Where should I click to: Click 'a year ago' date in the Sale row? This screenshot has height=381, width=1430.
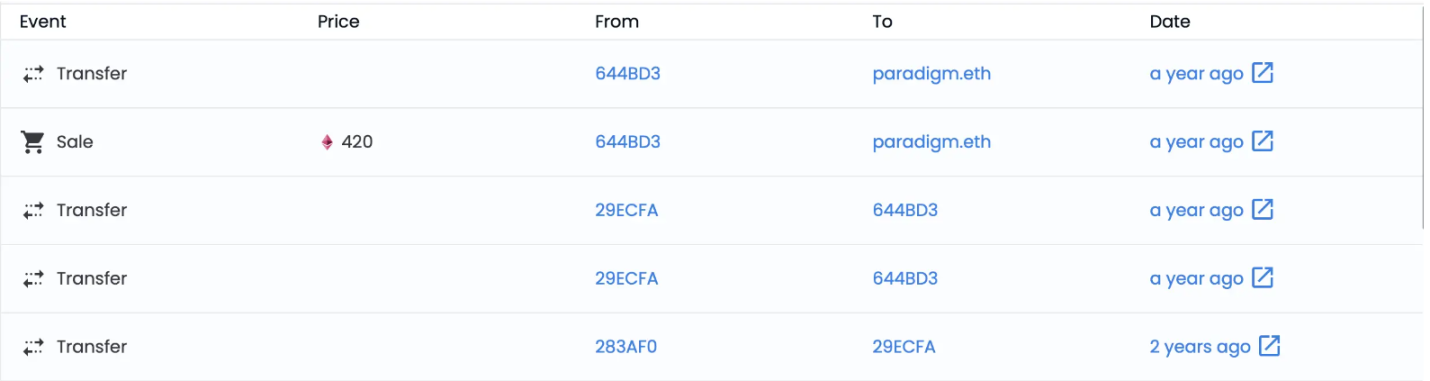[x=1196, y=142]
